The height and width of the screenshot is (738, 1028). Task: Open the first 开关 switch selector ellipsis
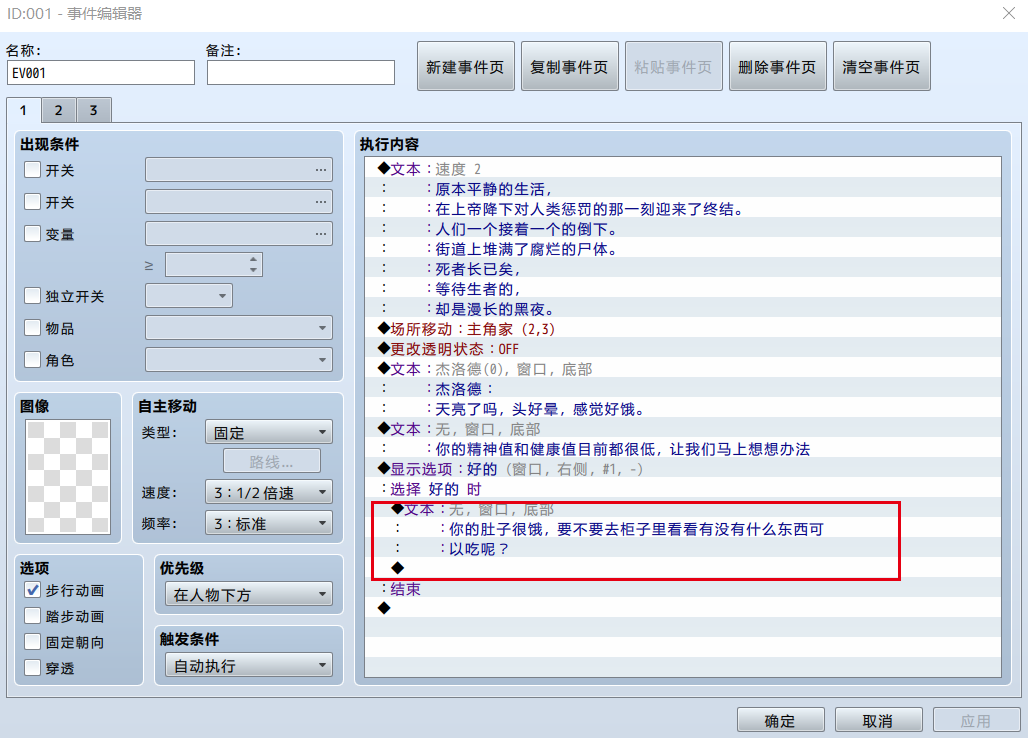click(320, 170)
